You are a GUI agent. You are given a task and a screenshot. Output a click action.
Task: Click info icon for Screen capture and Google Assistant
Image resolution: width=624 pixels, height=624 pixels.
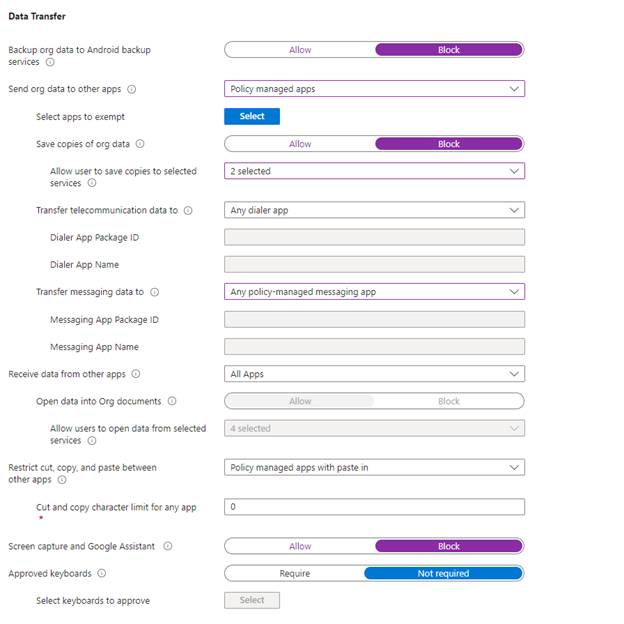pyautogui.click(x=167, y=546)
